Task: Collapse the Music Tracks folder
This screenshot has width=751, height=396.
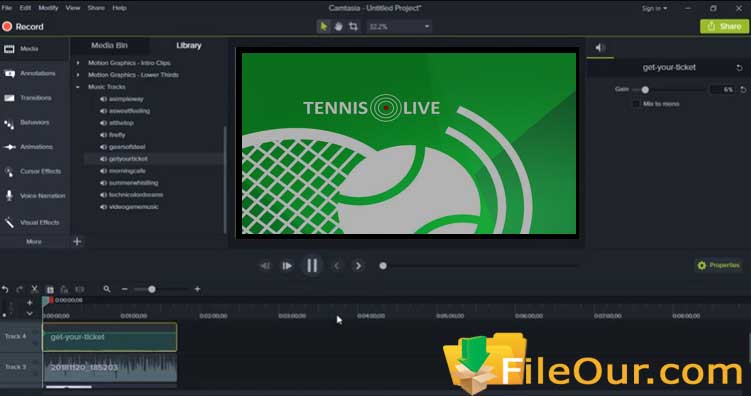Action: 78,87
